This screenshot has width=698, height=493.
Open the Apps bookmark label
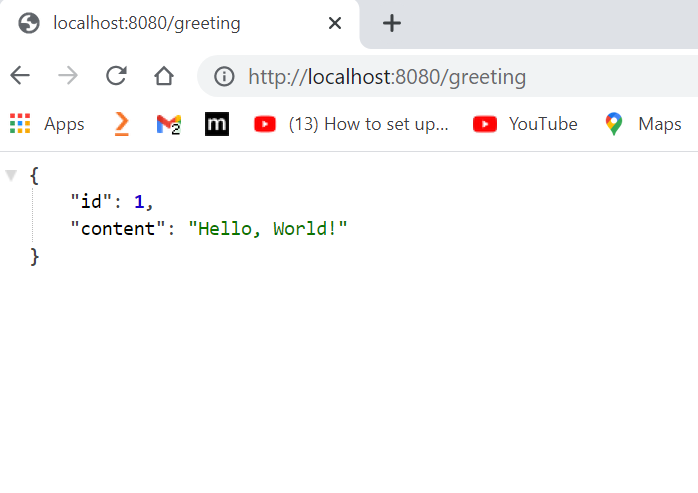coord(64,124)
